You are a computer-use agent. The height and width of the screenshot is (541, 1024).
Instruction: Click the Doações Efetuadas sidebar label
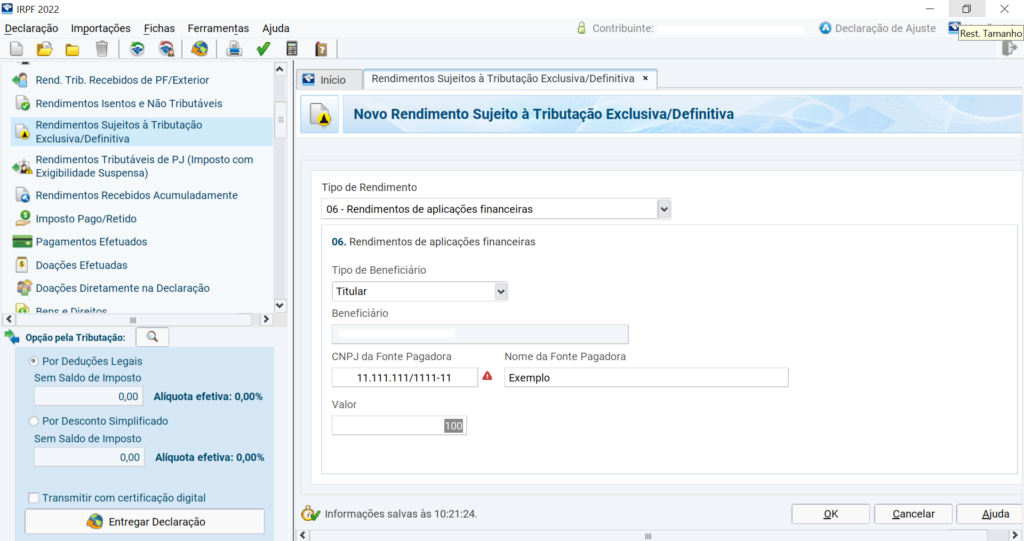pos(82,265)
